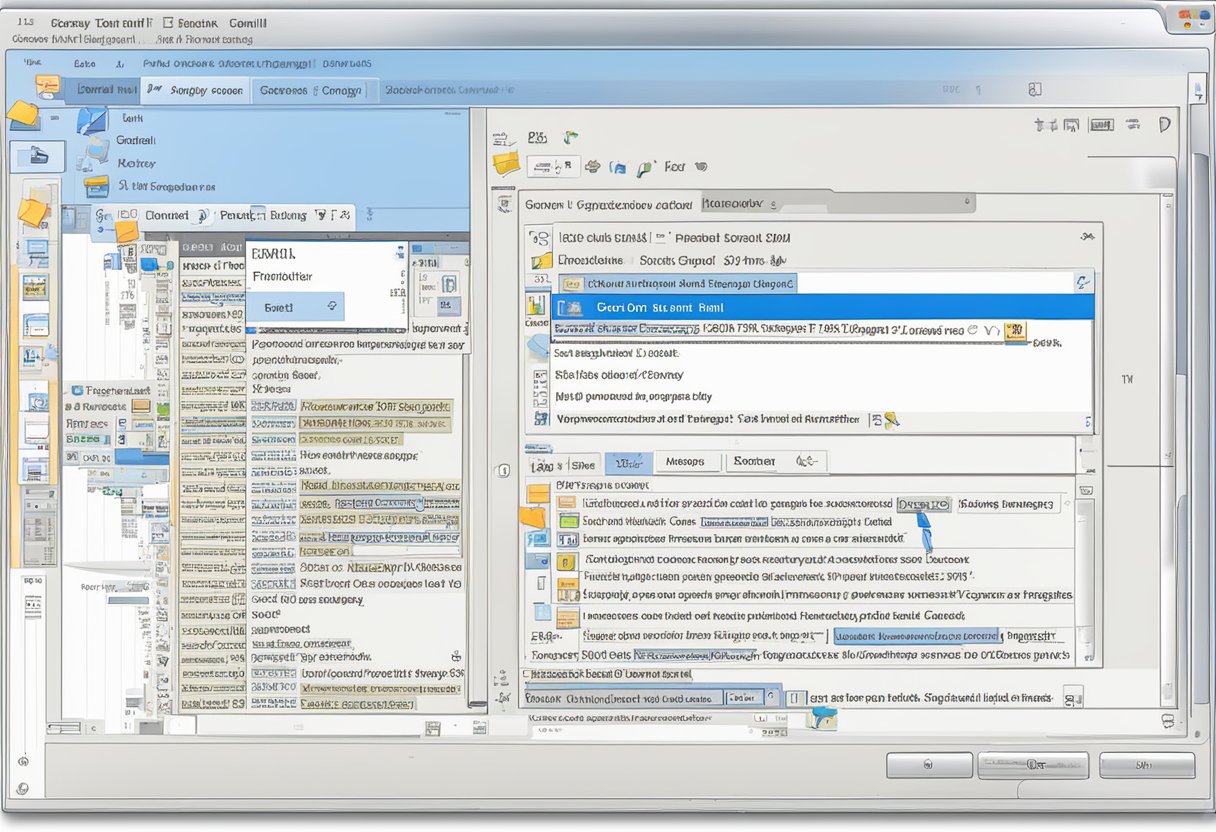
Task: Click the rightmost button at dialog bottom
Action: [x=1146, y=765]
